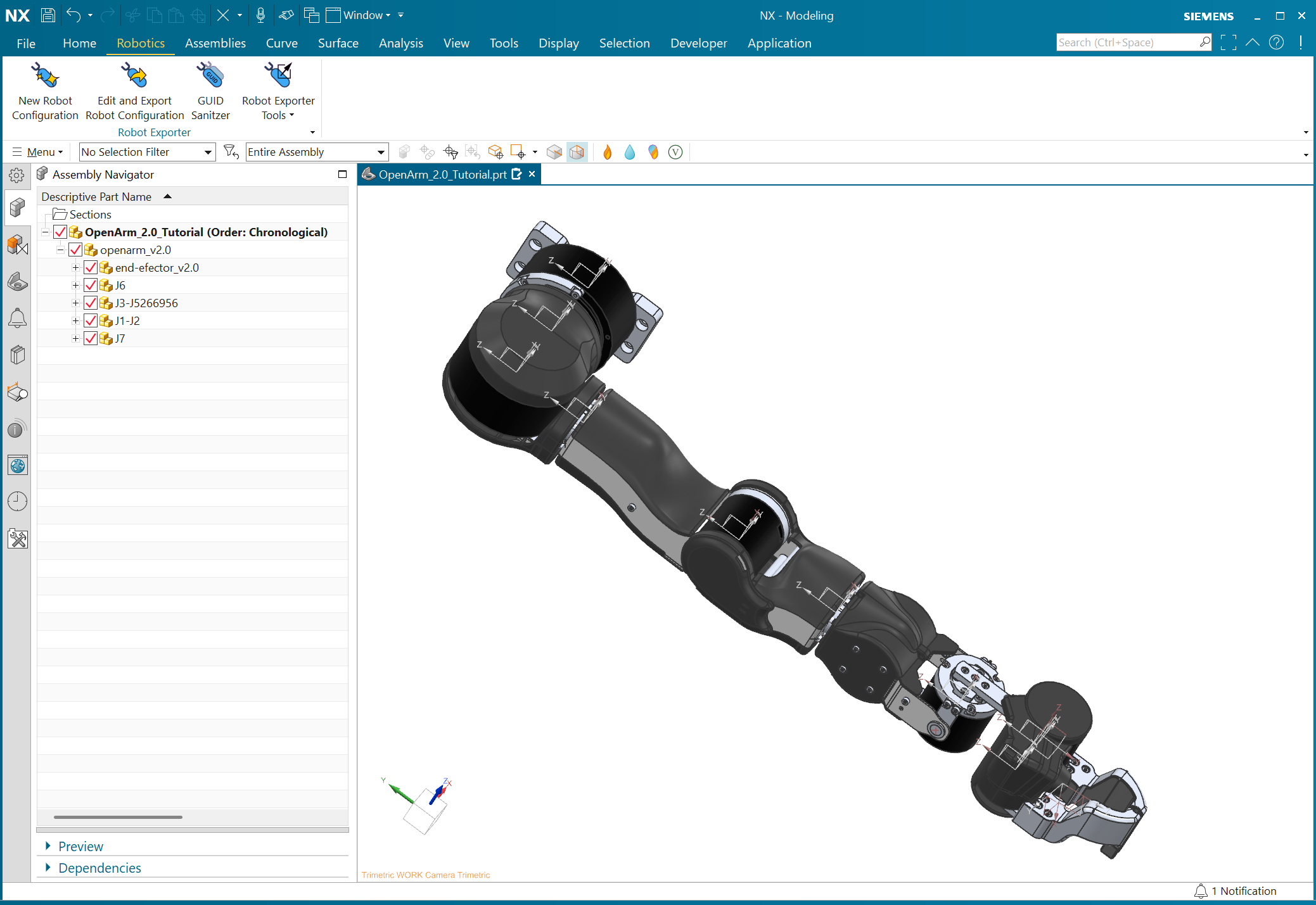The width and height of the screenshot is (1316, 905).
Task: Click the save icon in title bar
Action: (x=48, y=15)
